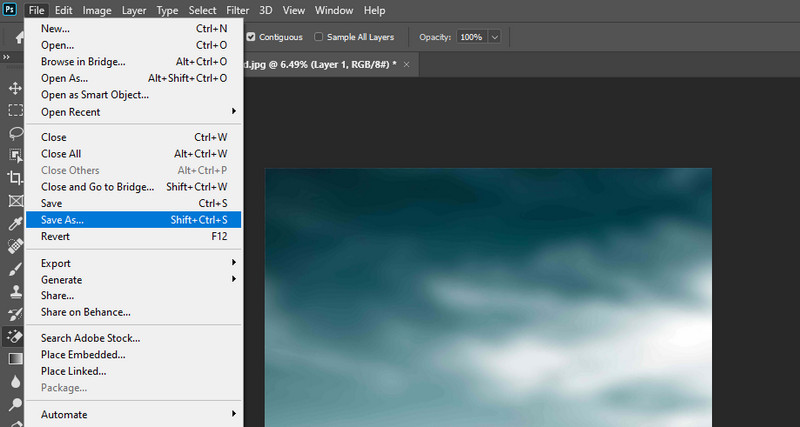Click Place Embedded in the File menu
The image size is (800, 427).
(83, 354)
